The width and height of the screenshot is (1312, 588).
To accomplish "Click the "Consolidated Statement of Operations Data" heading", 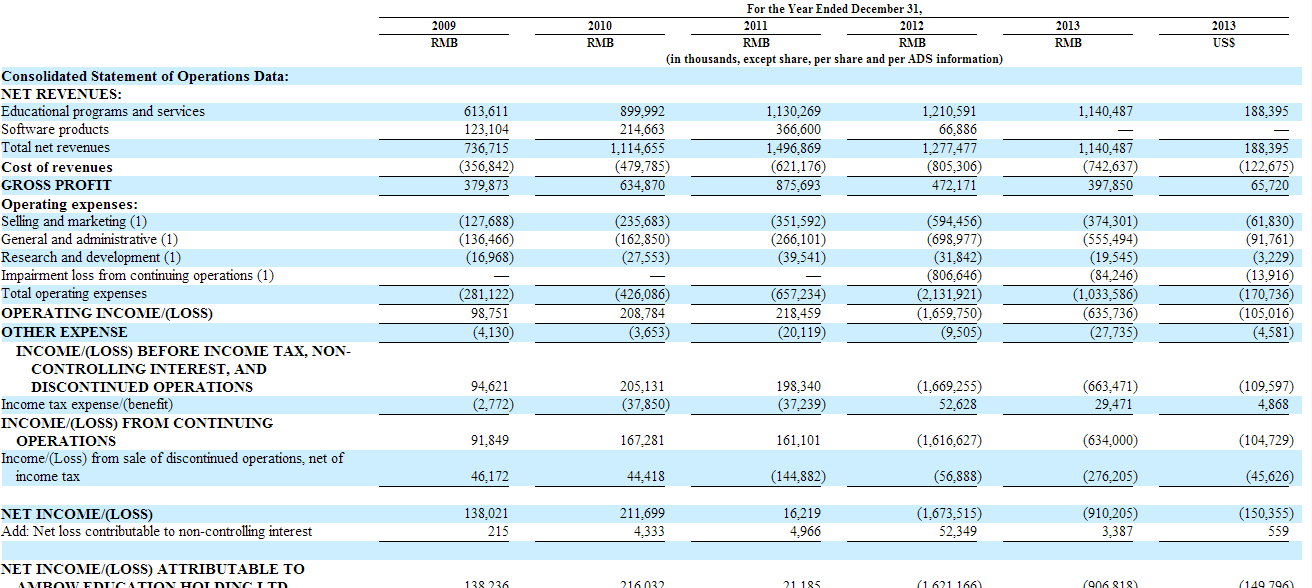I will click(145, 76).
